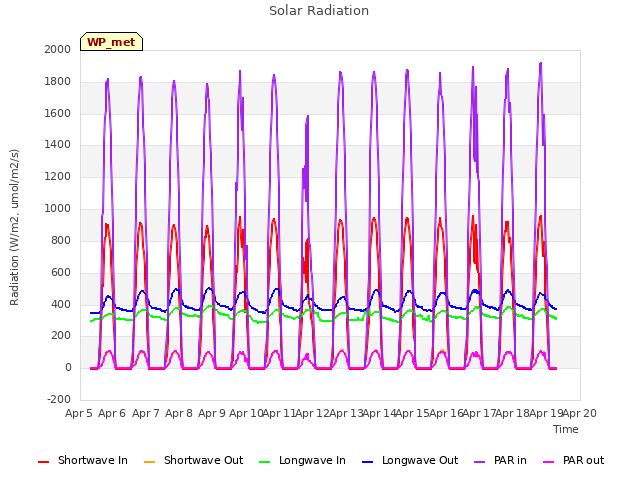Click the blue Longwave Out legend swatch

click(367, 462)
